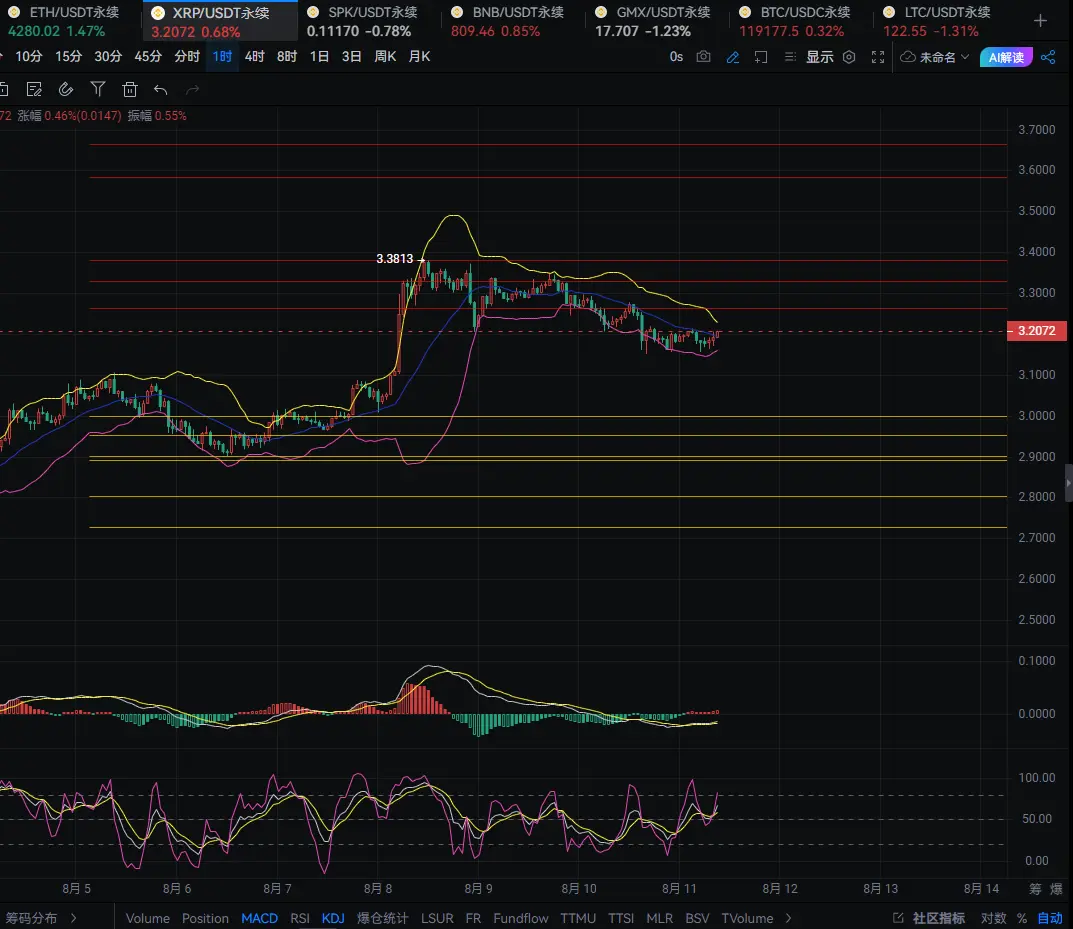1073x929 pixels.
Task: Open the community indicators link icon
Action: coord(898,917)
